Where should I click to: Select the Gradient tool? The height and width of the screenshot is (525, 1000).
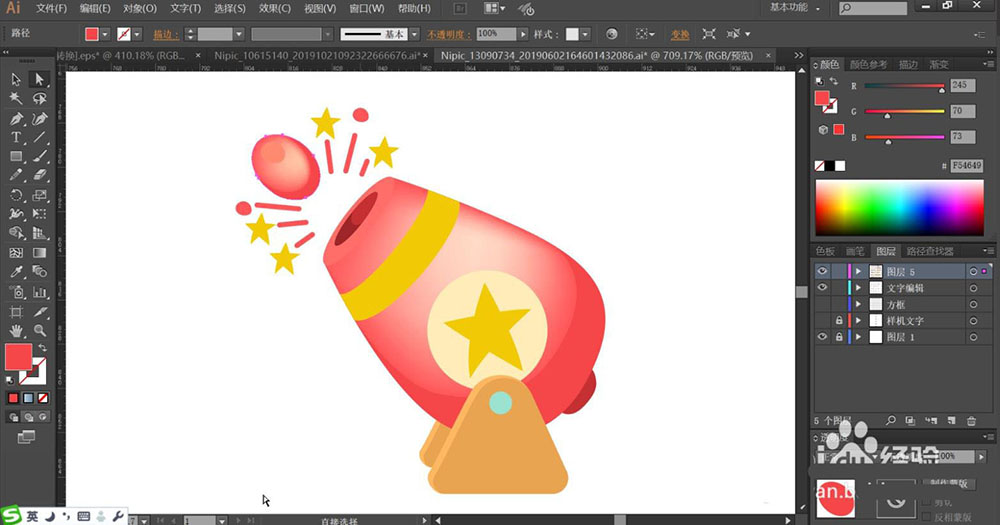point(40,253)
